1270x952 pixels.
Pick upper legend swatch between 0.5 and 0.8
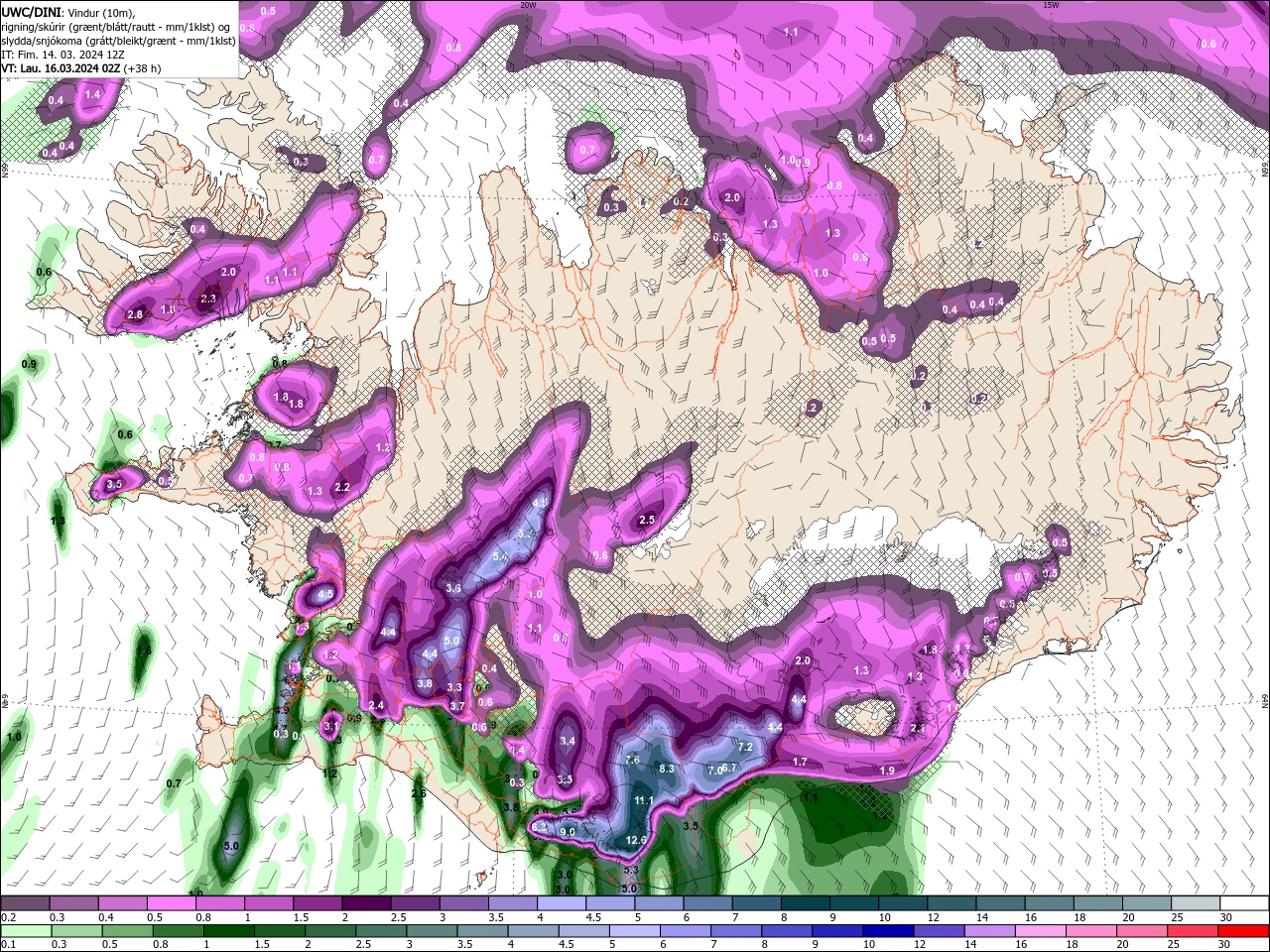[x=171, y=903]
